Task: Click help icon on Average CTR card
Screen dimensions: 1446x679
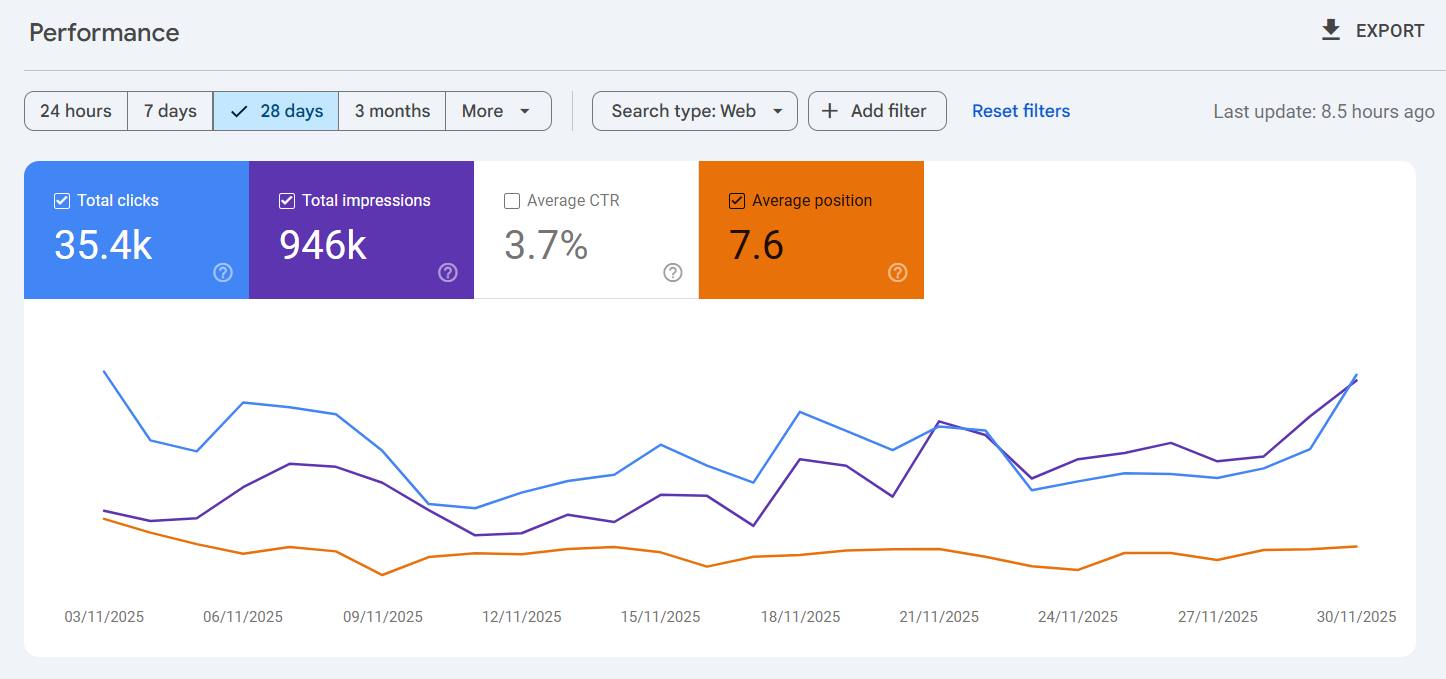Action: [673, 272]
